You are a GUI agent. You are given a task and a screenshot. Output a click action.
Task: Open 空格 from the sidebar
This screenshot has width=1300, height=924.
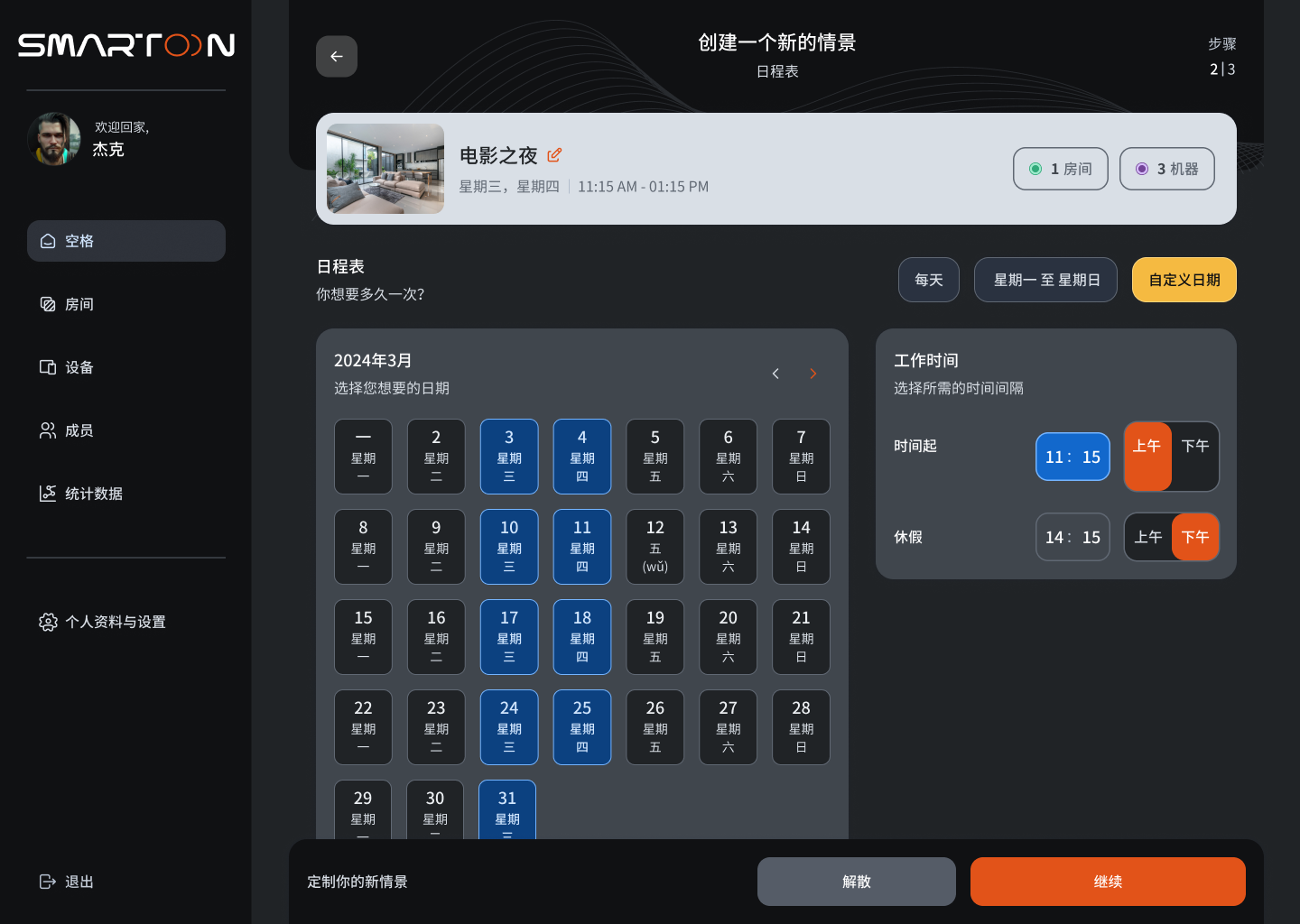(126, 241)
